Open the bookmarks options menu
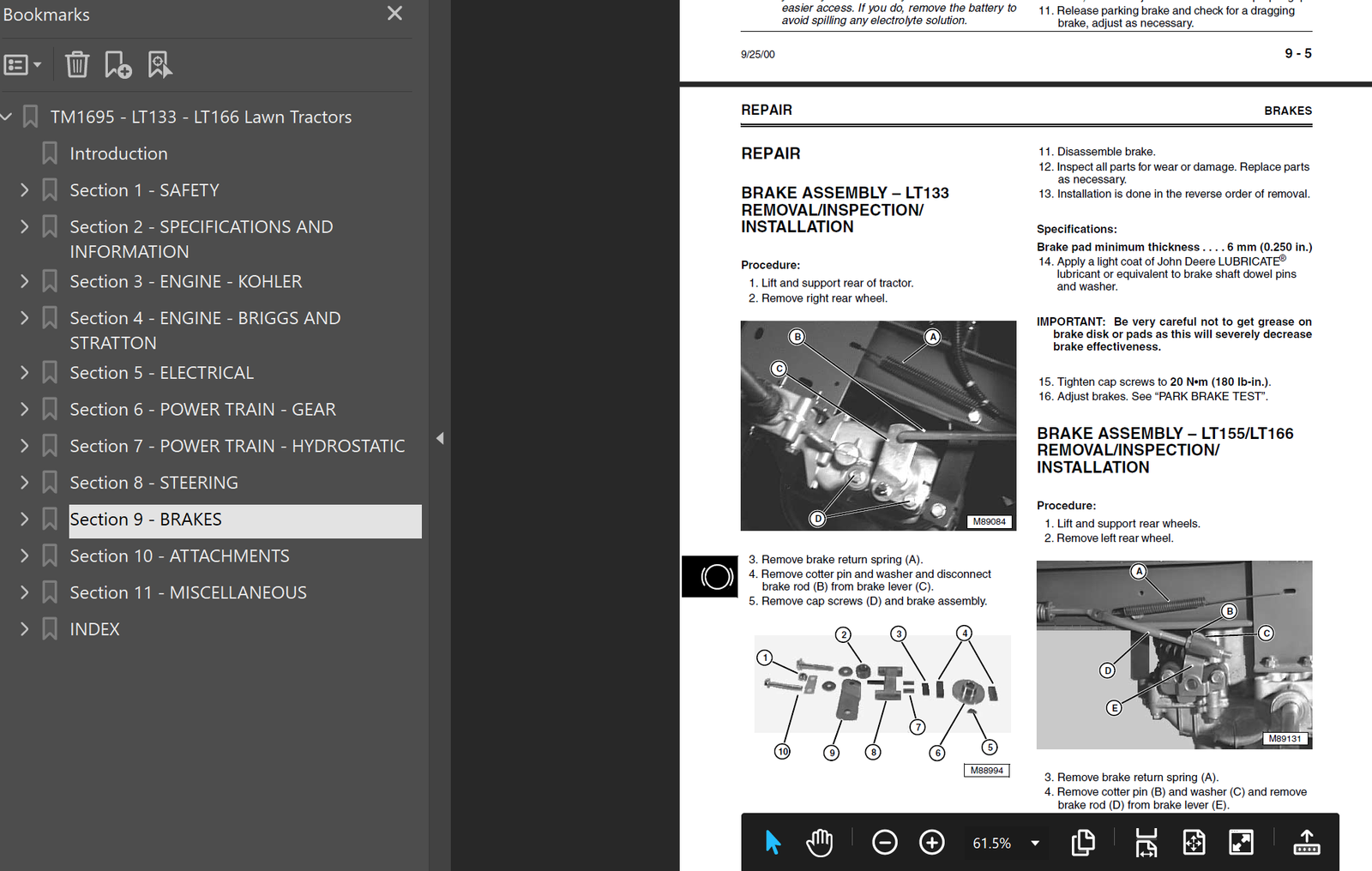The image size is (1372, 871). click(x=22, y=65)
